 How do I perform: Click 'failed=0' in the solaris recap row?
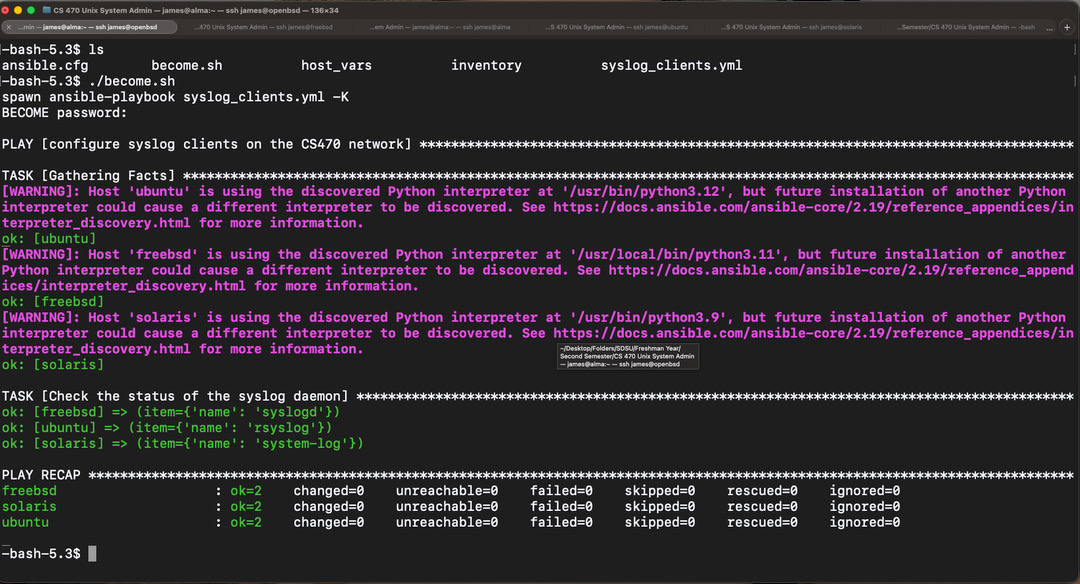click(x=561, y=507)
